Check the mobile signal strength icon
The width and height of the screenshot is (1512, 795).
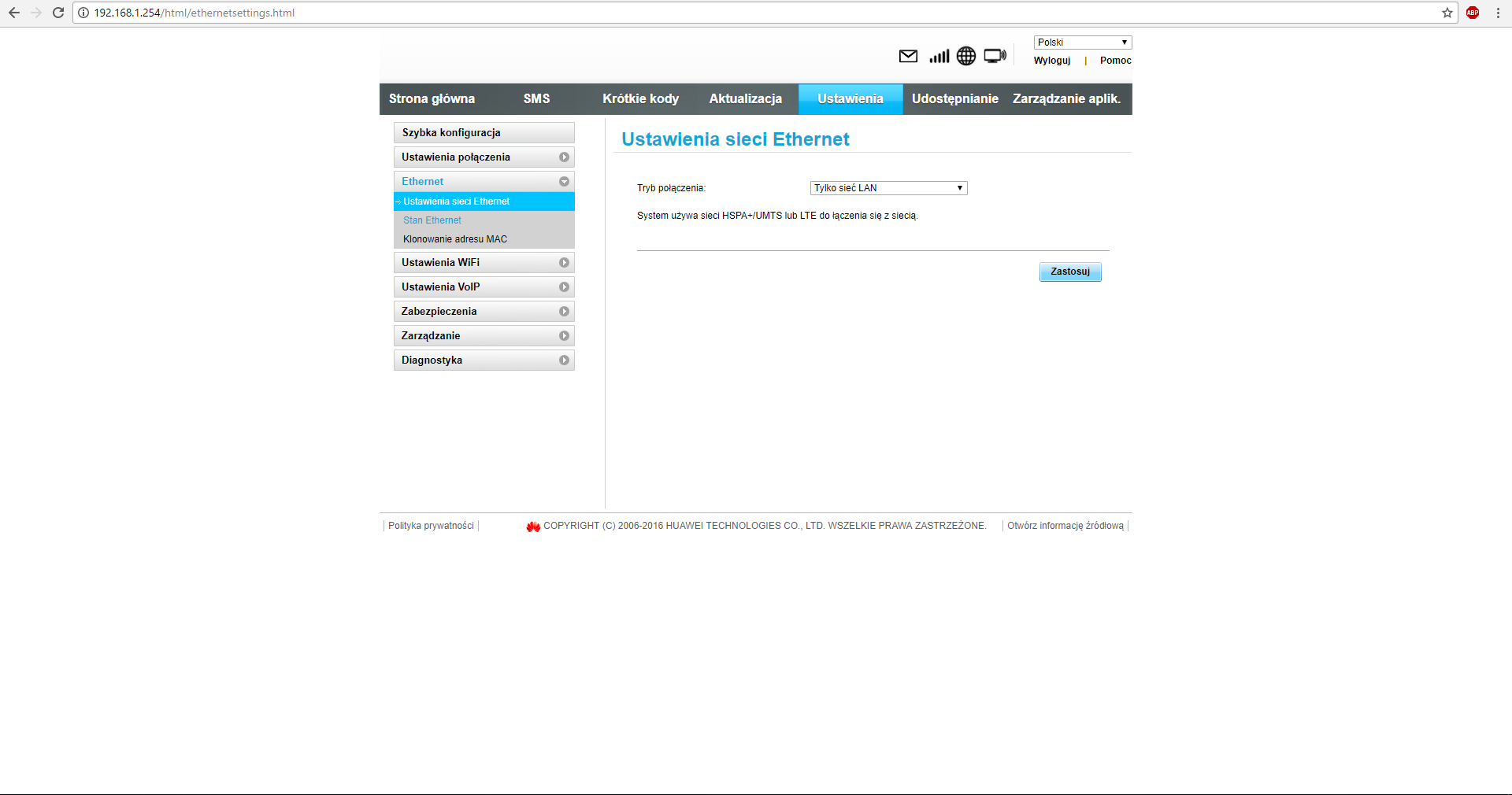coord(939,56)
